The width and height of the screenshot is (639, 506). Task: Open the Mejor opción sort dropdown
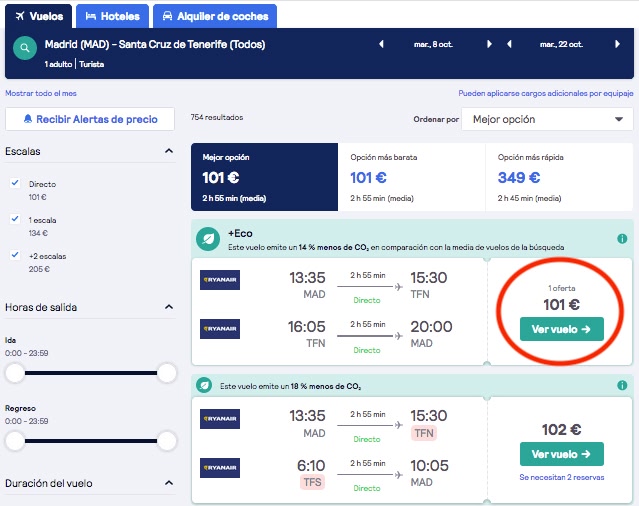[547, 119]
